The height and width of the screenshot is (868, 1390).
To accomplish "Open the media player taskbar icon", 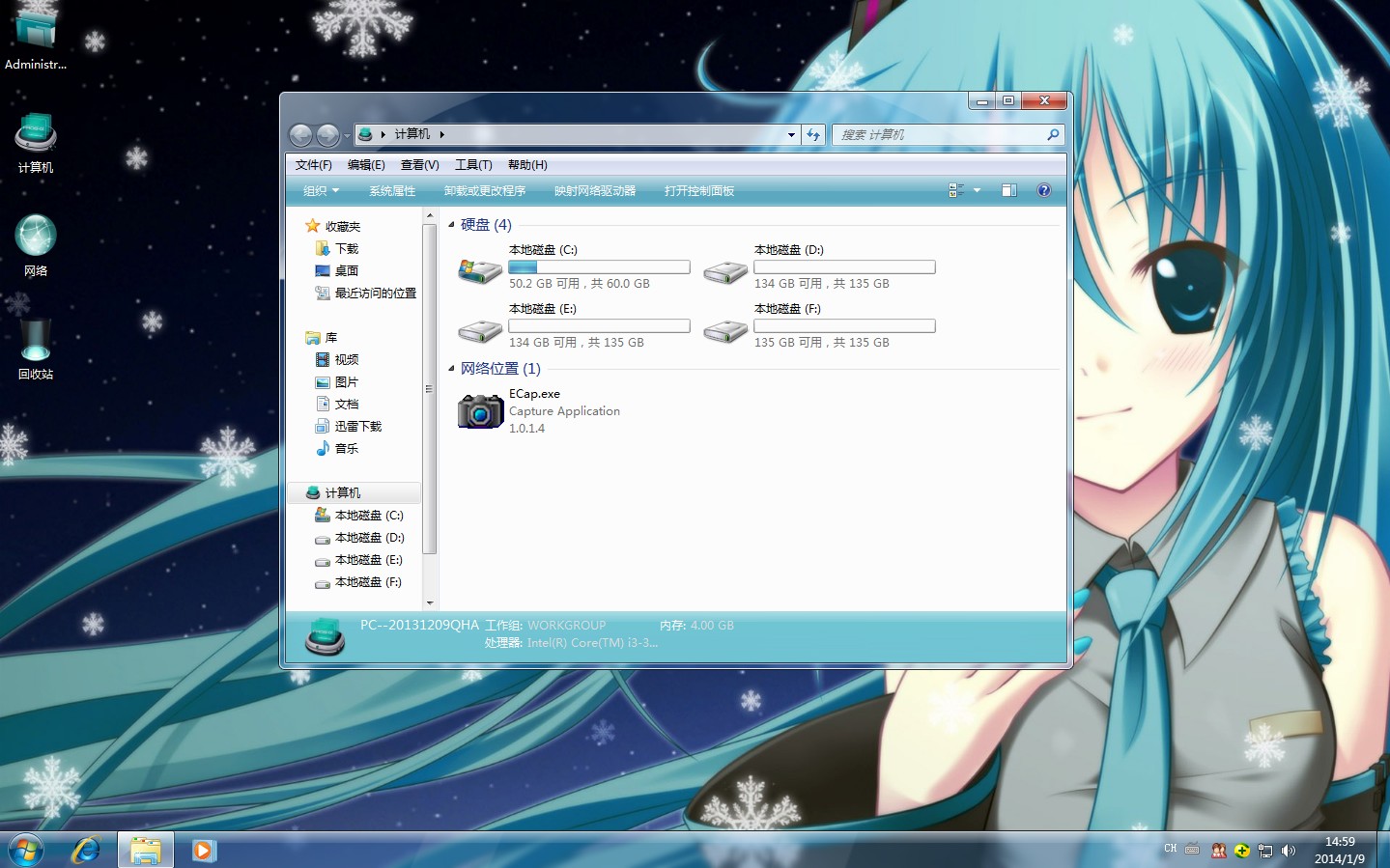I will (x=204, y=850).
